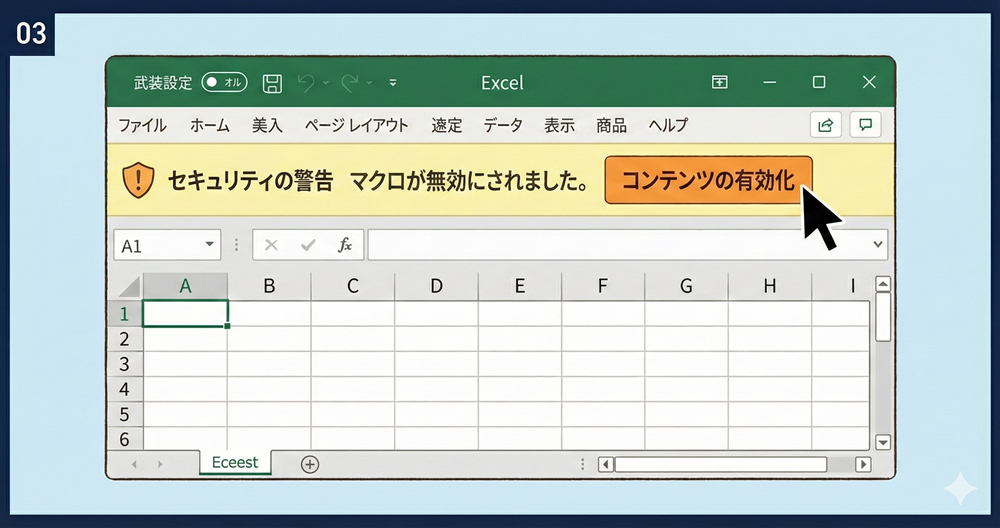Screen dimensions: 1000x528
Task: Expand the formula bar chevron
Action: (878, 245)
